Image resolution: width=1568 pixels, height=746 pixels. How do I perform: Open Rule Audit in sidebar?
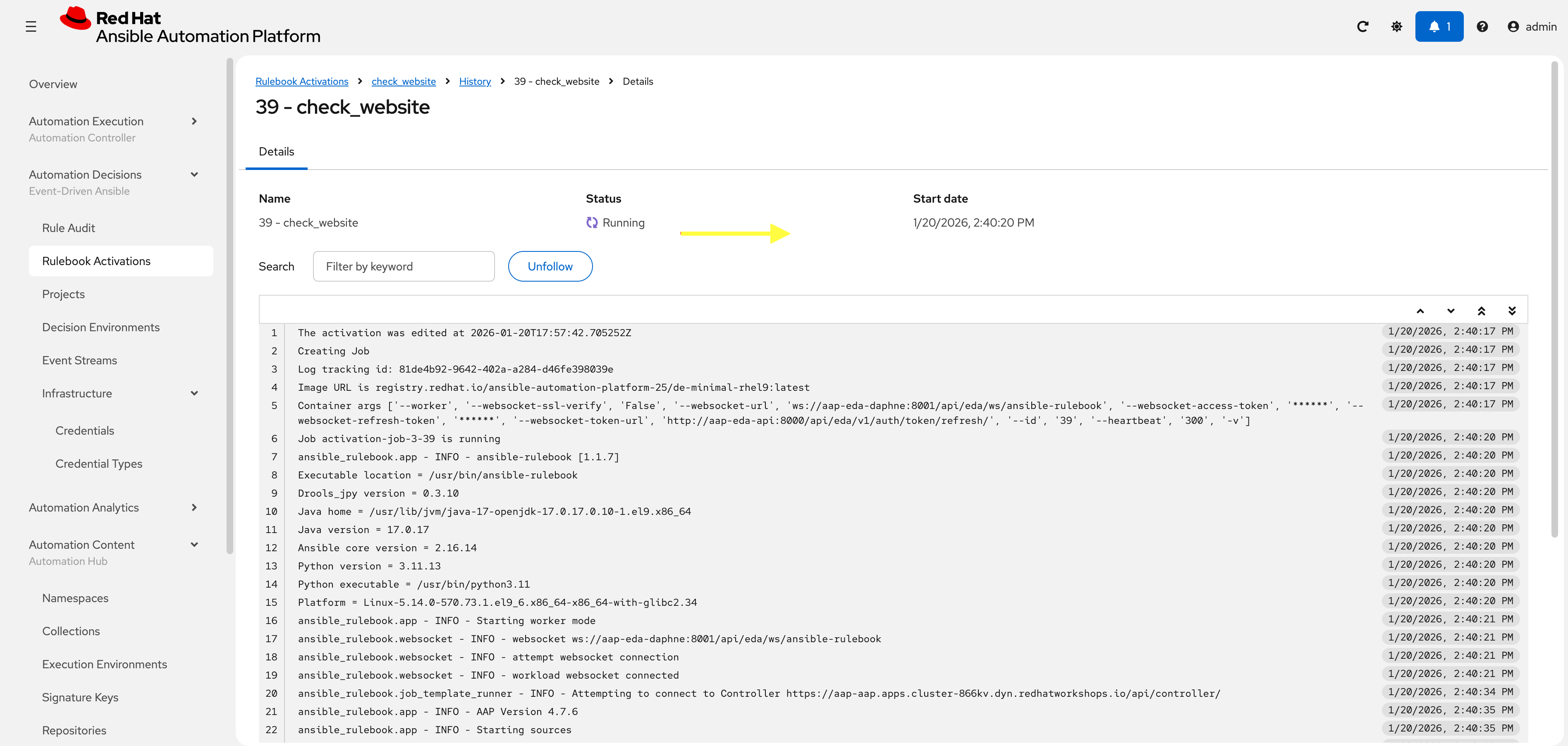point(69,227)
